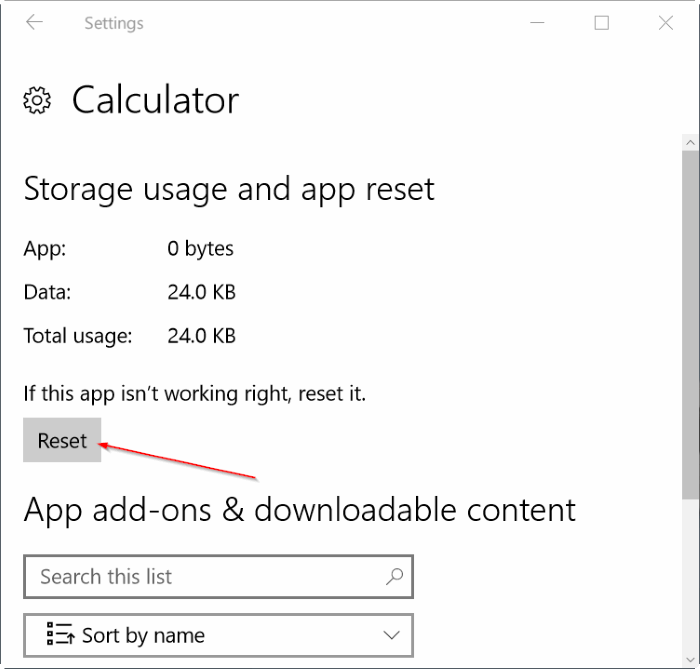Maximize the Settings window

pyautogui.click(x=601, y=23)
